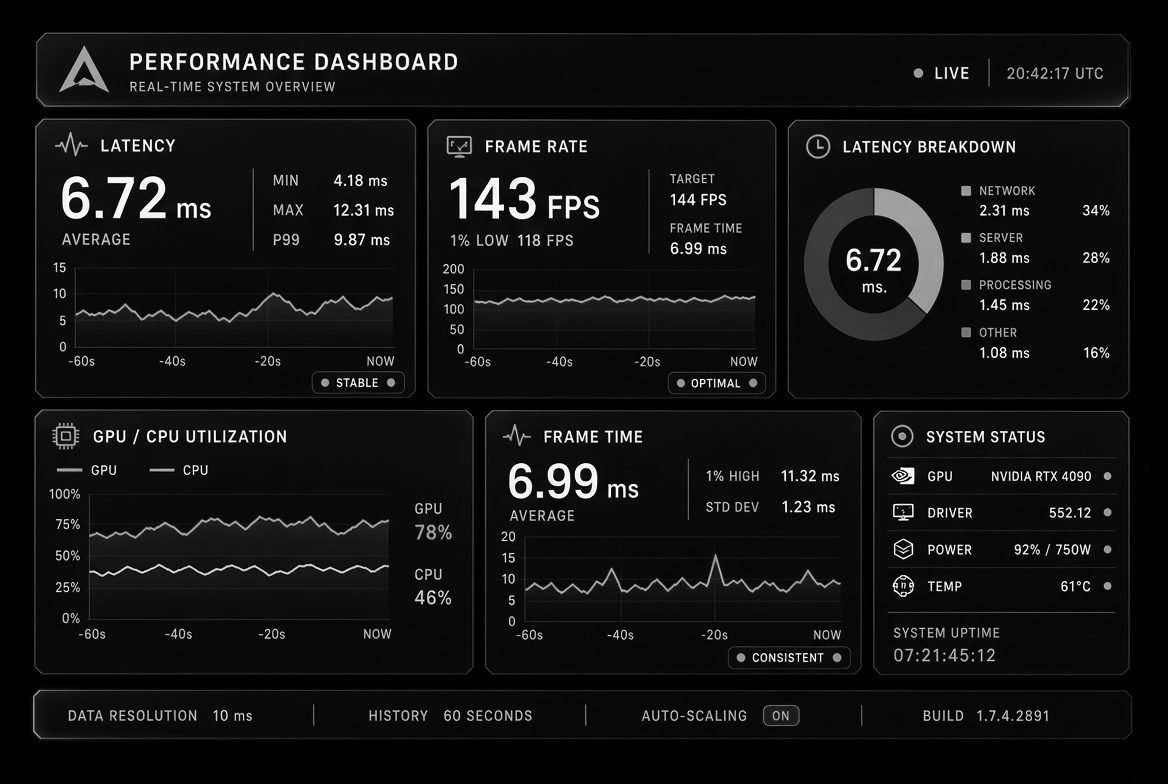Click the Performance Dashboard title
This screenshot has width=1168, height=784.
tap(293, 62)
